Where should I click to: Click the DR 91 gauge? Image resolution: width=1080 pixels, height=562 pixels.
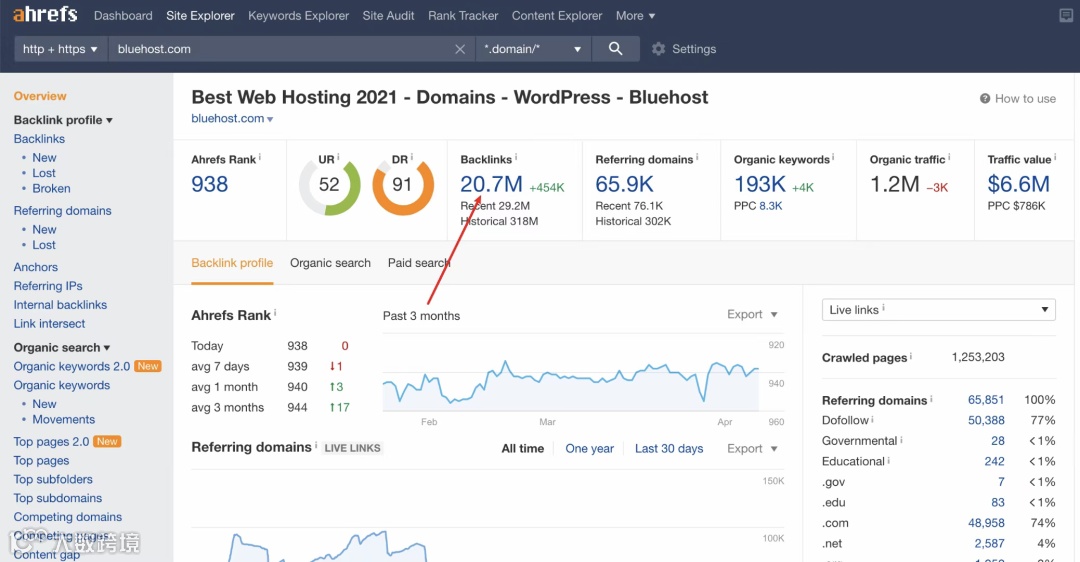tap(403, 185)
